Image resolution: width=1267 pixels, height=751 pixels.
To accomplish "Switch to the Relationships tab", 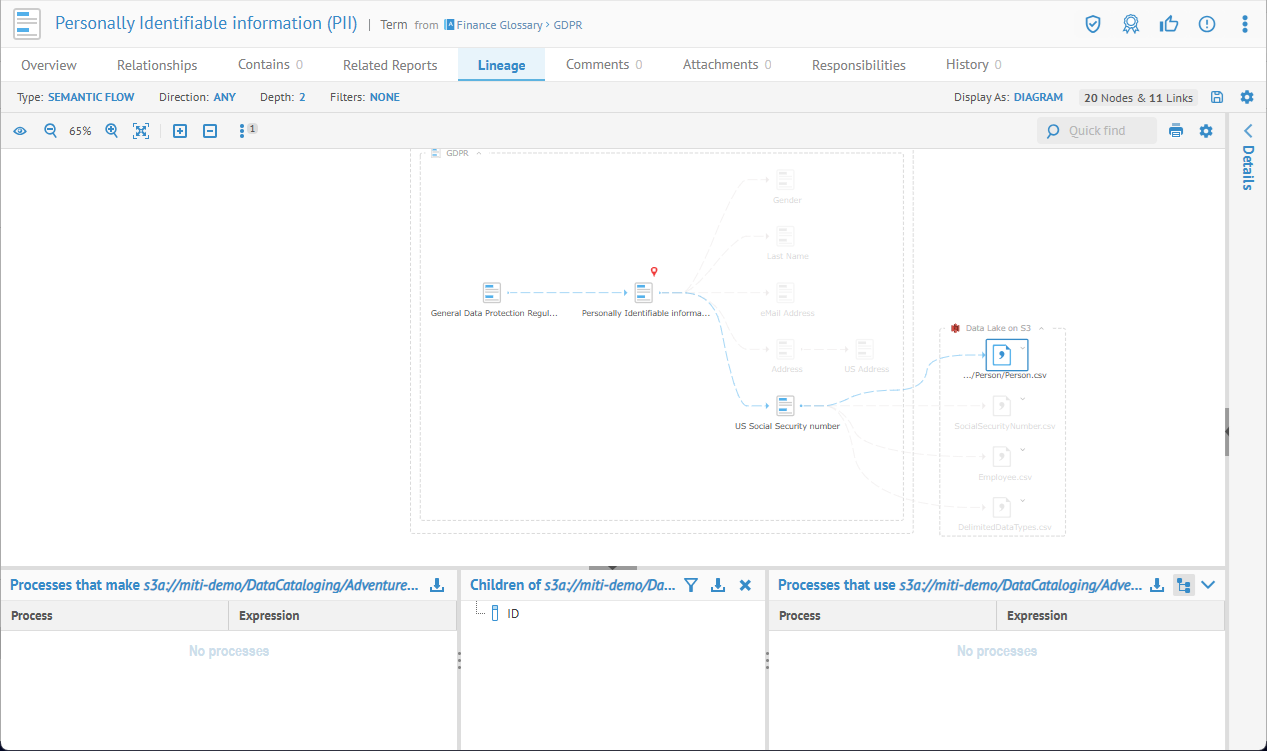I will tap(157, 65).
